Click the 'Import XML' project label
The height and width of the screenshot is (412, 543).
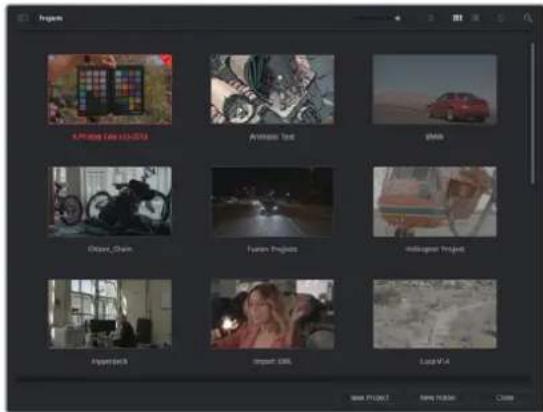(272, 361)
